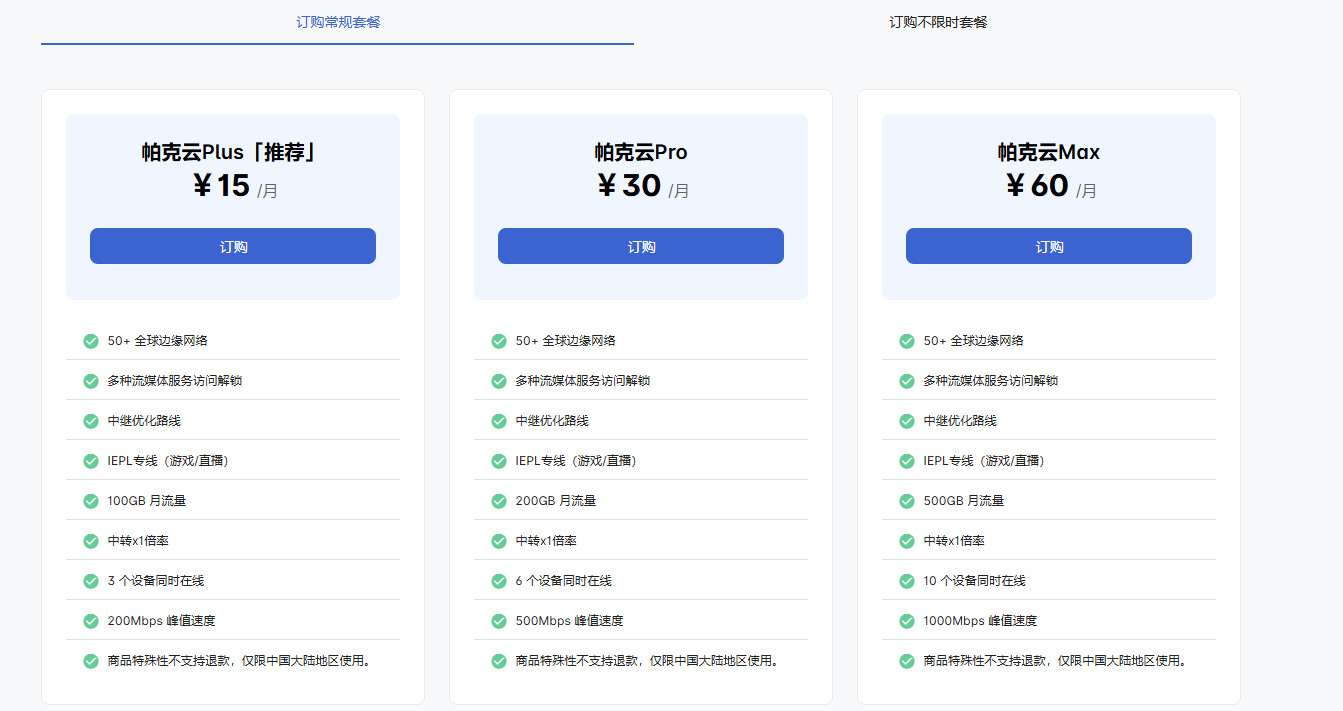1343x711 pixels.
Task: Select the 订购常规套餐 tab
Action: [x=337, y=21]
